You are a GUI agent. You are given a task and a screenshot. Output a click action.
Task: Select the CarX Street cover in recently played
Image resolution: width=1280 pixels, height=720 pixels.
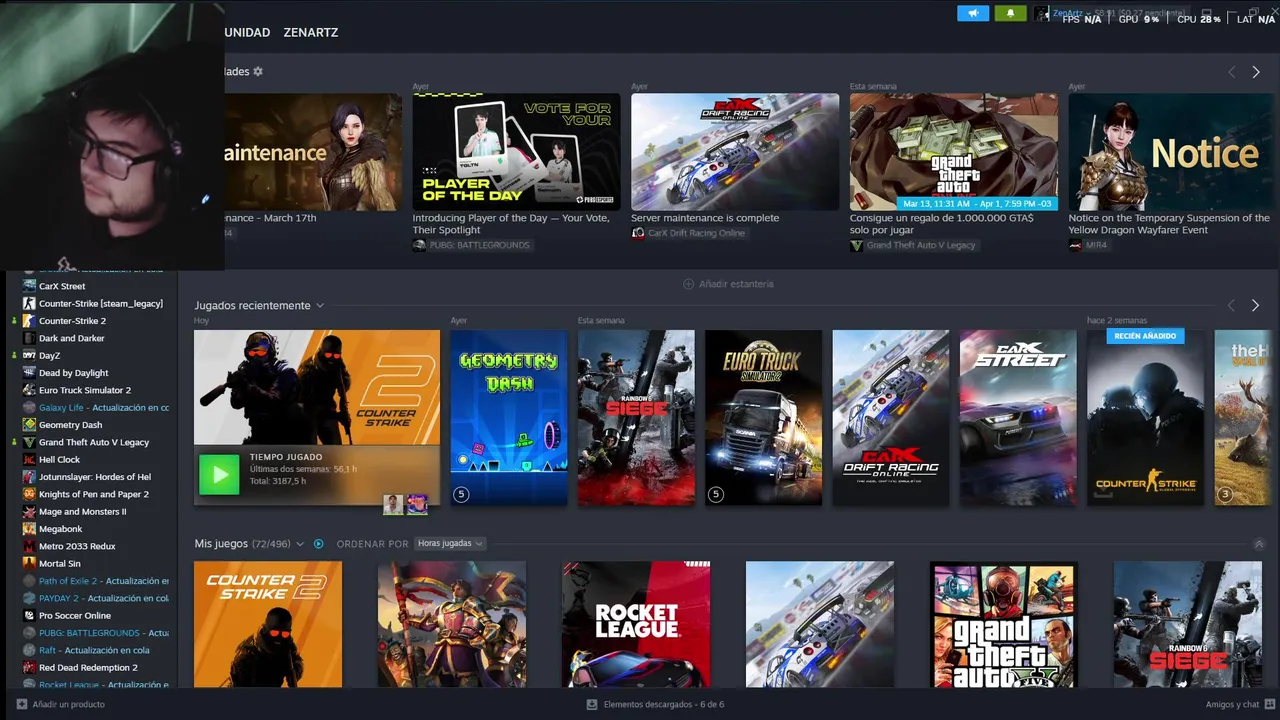point(1018,418)
